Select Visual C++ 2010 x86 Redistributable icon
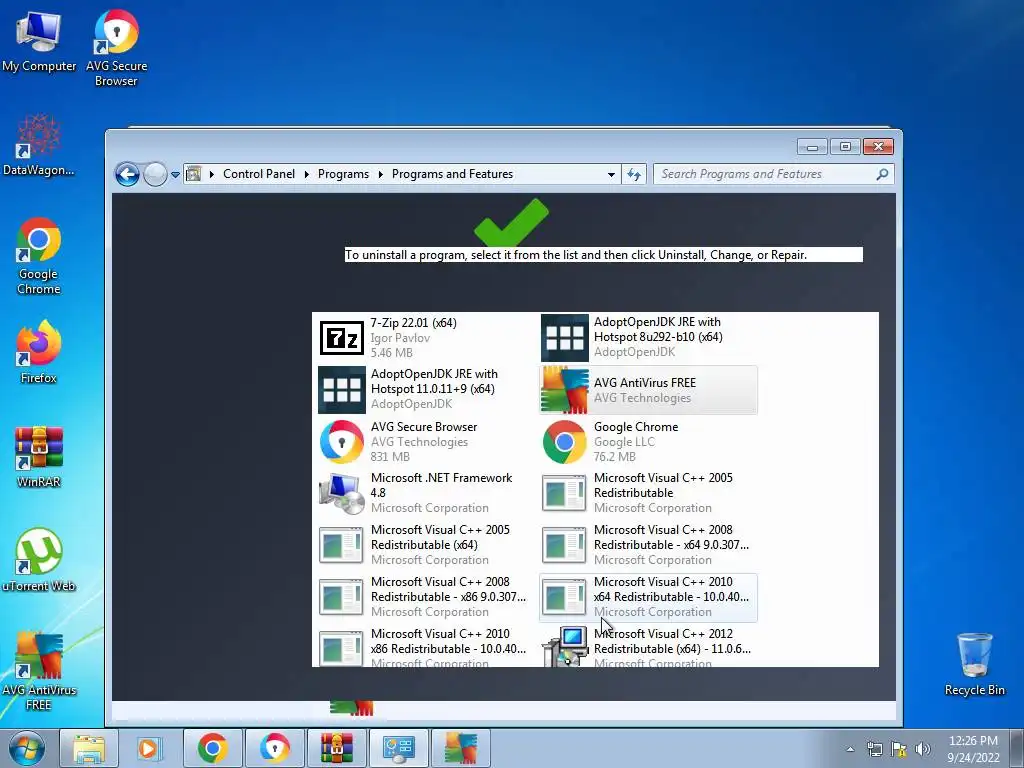Viewport: 1024px width, 768px height. (341, 648)
